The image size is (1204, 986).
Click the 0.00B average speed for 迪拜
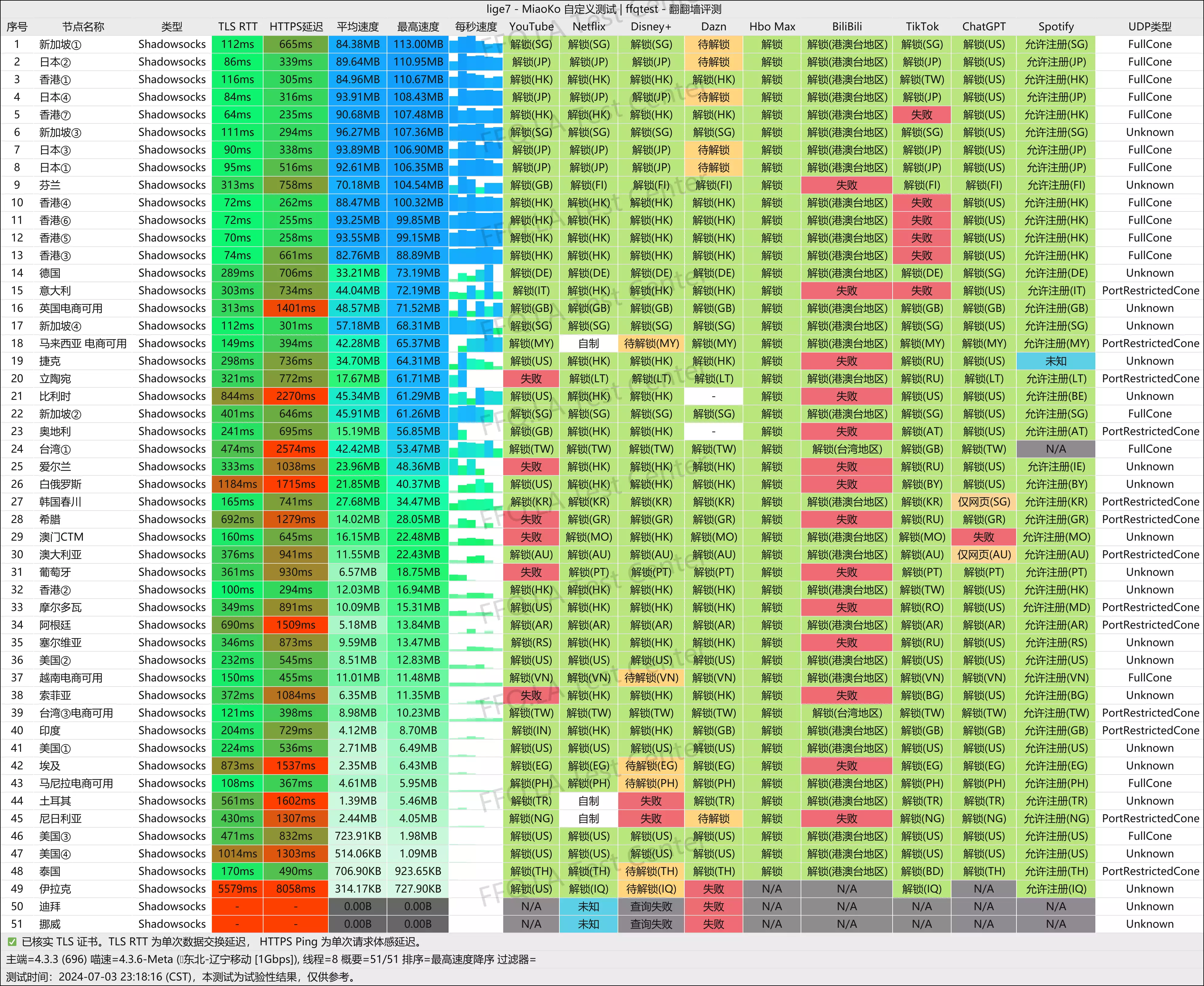pyautogui.click(x=358, y=907)
